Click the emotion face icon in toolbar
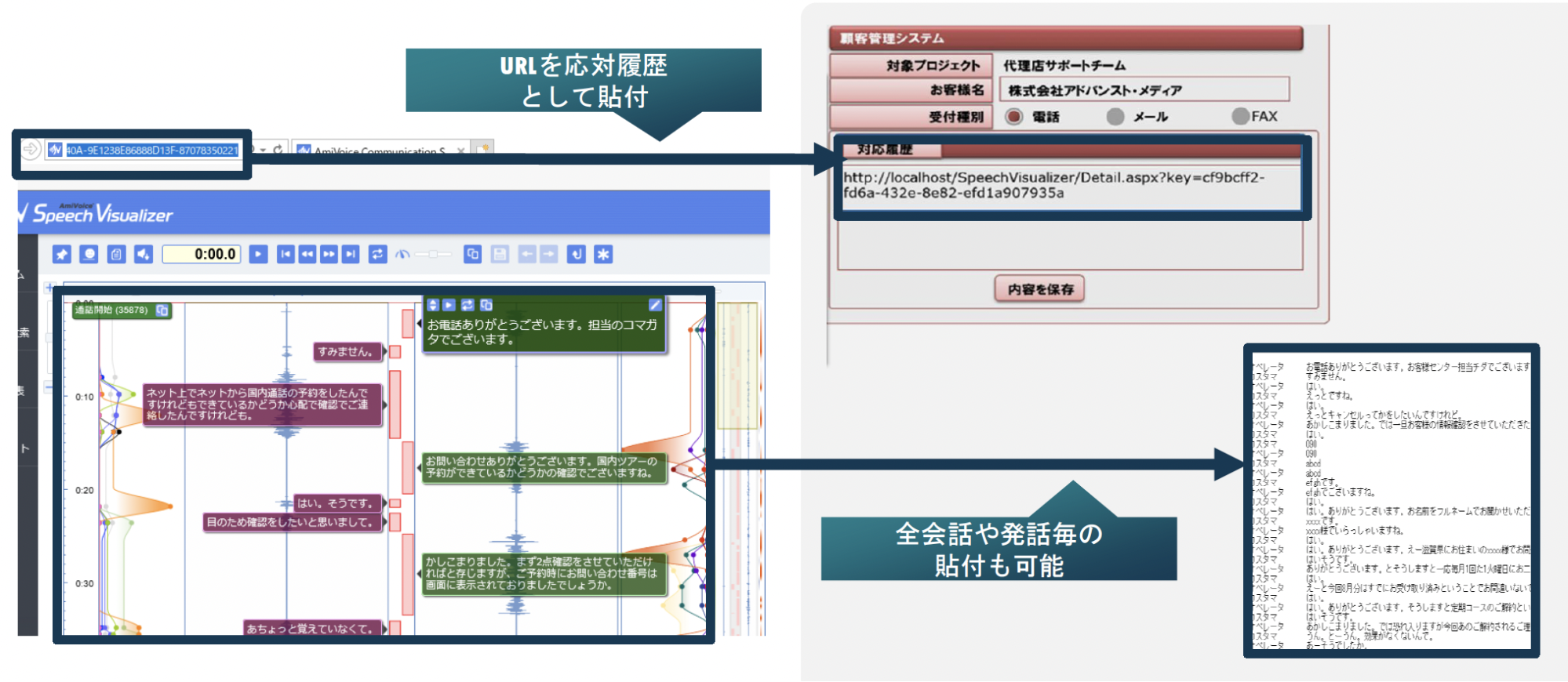Screen dimensions: 1568x682 (x=89, y=254)
